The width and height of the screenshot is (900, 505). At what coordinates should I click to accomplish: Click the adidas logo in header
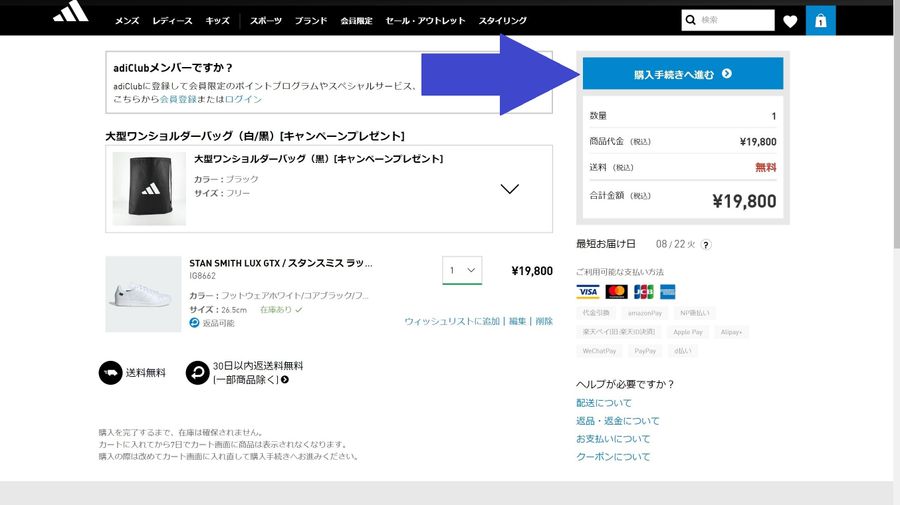71,11
